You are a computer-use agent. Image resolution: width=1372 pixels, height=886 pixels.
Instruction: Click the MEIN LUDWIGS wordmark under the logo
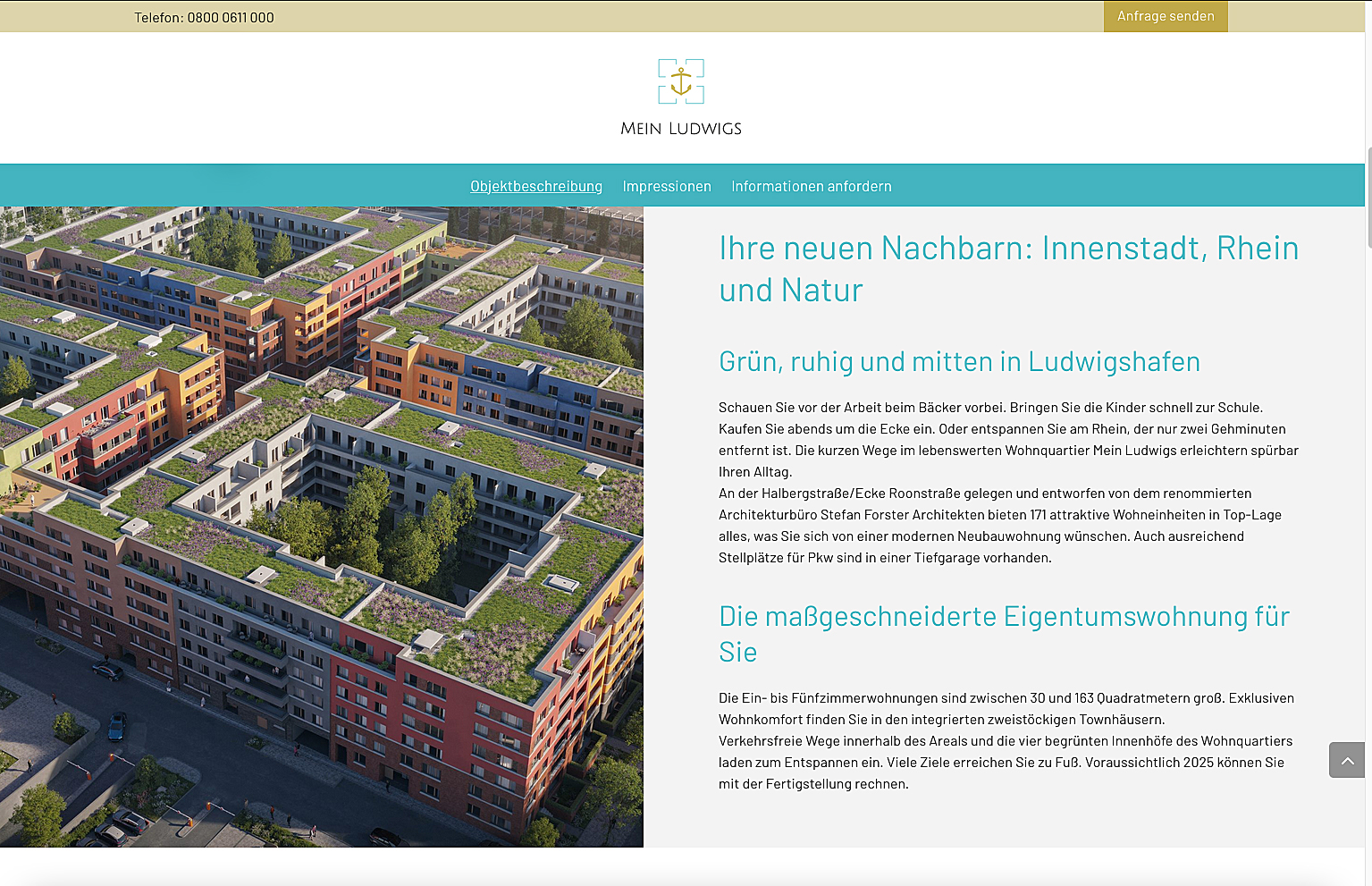tap(681, 129)
